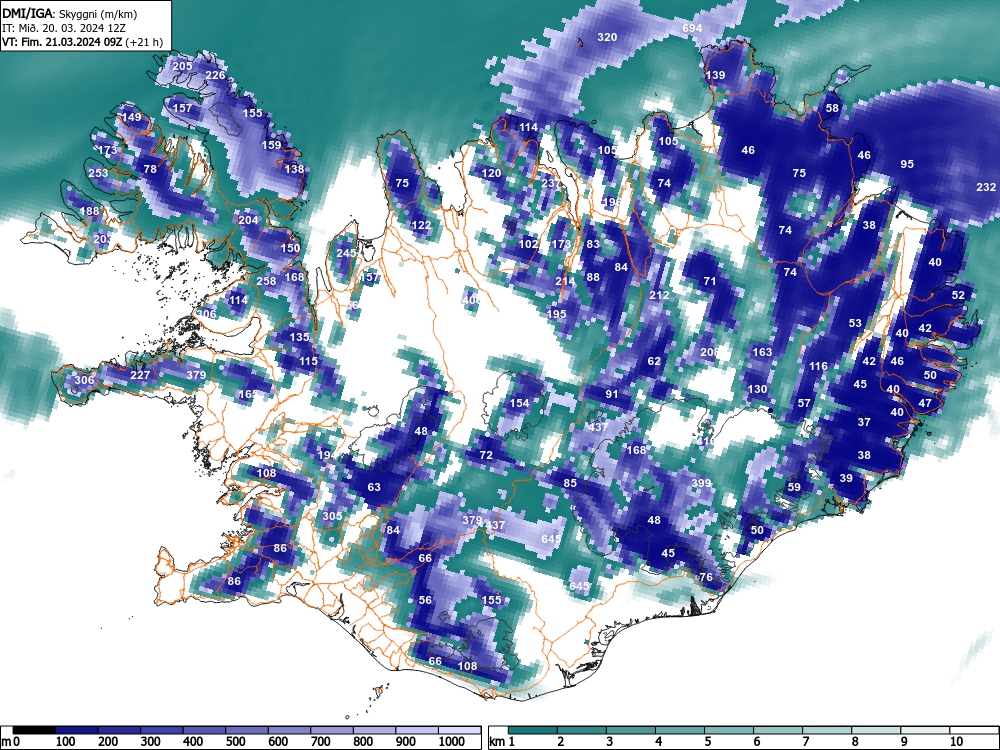The image size is (1000, 750).
Task: Click the map value 58 in the northeast
Action: [832, 108]
